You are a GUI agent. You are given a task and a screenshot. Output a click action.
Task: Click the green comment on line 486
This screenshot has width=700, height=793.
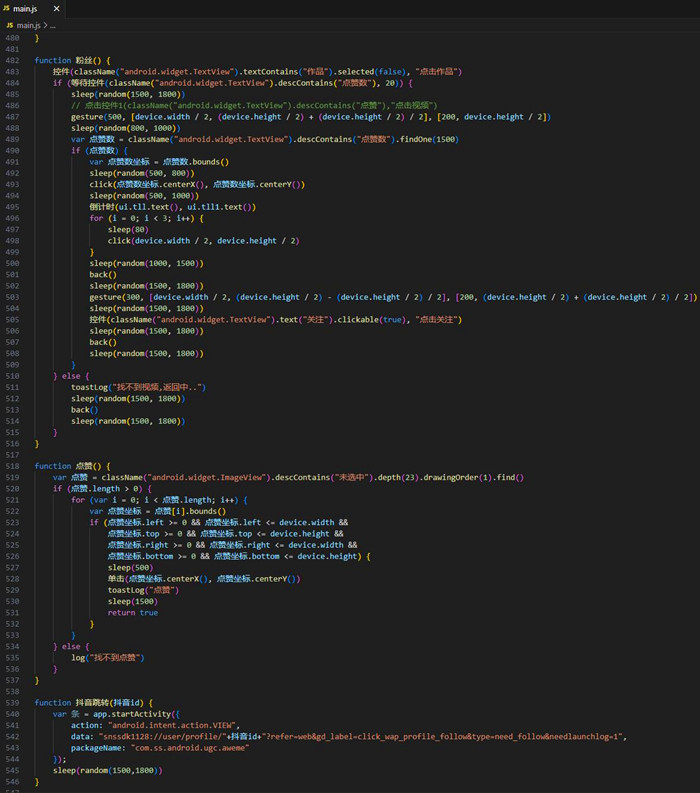coord(254,106)
